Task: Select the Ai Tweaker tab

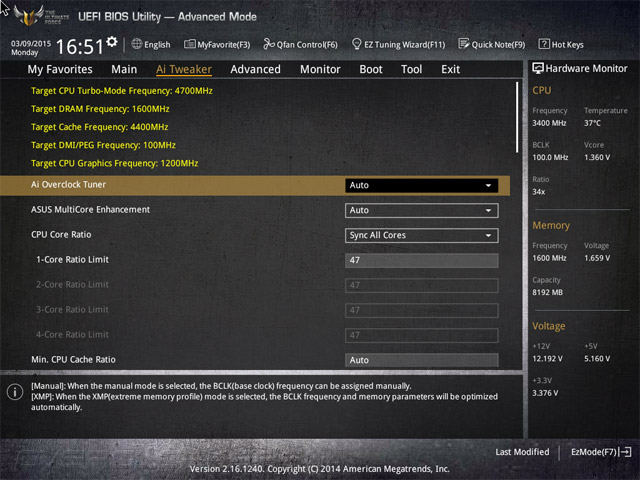Action: coord(184,69)
